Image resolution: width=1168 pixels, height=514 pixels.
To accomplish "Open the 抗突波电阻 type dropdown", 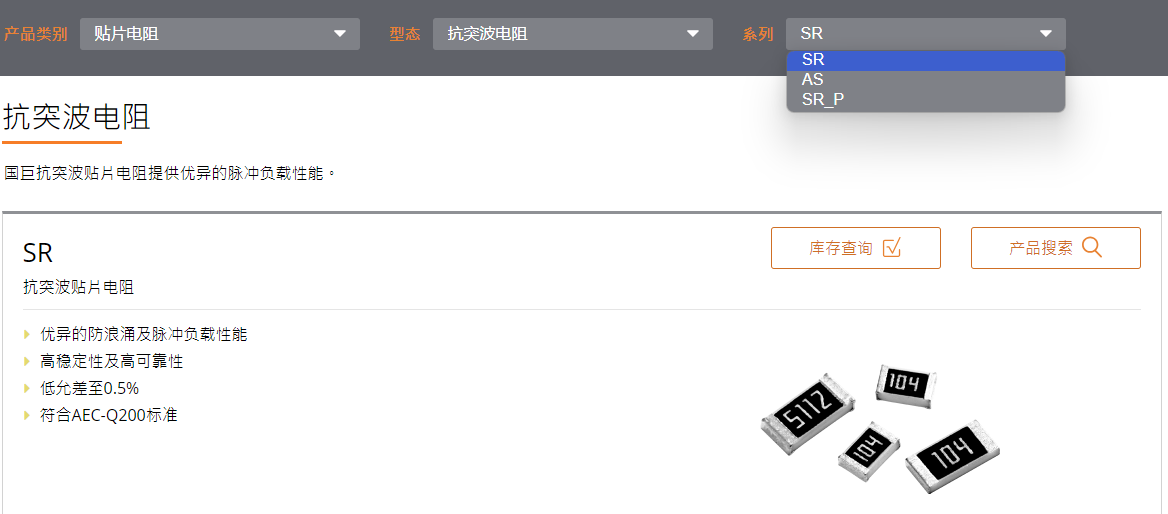I will pyautogui.click(x=573, y=34).
